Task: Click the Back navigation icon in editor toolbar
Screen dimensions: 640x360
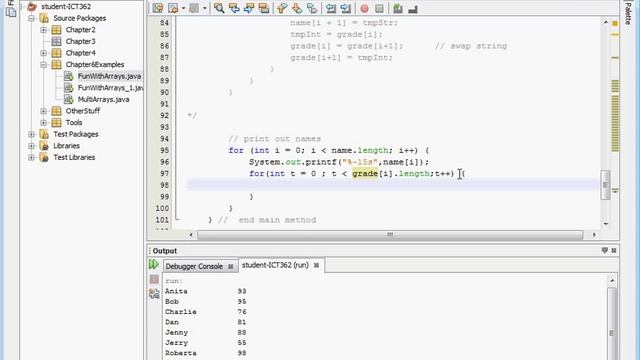Action: coord(173,8)
